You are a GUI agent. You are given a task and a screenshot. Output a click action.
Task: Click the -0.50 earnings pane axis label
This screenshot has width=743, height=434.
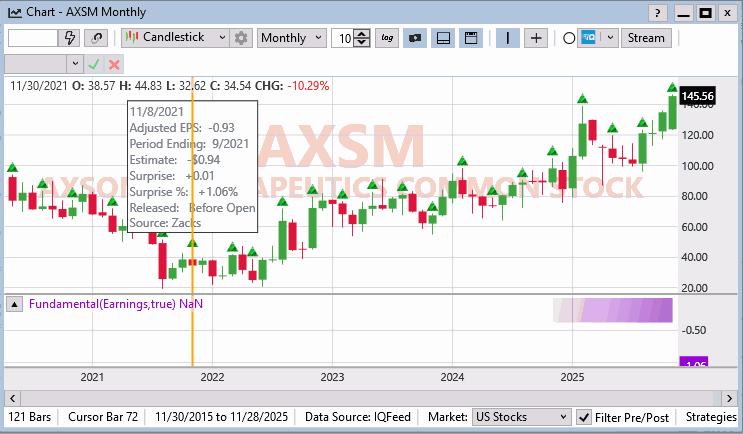point(694,330)
